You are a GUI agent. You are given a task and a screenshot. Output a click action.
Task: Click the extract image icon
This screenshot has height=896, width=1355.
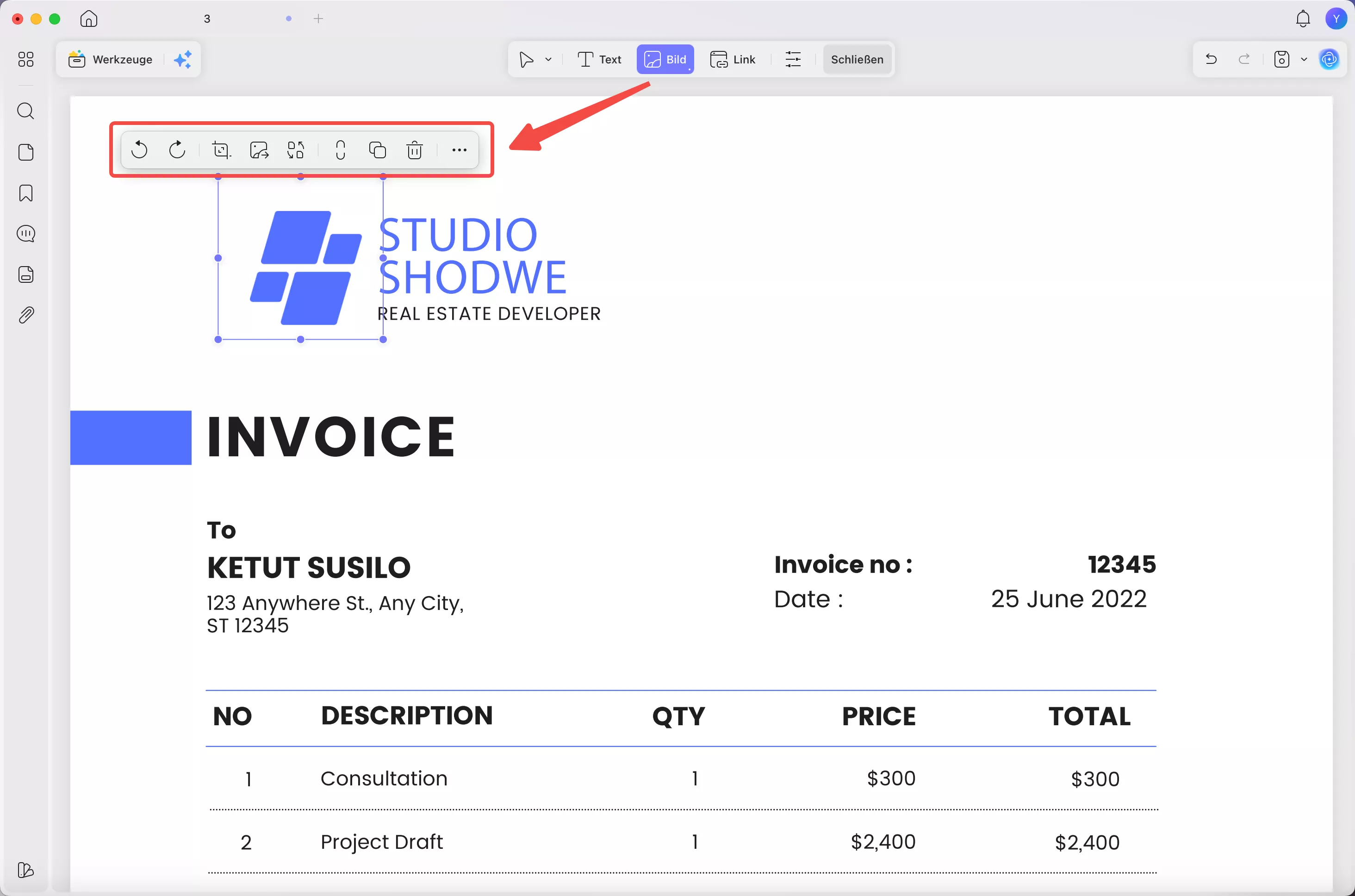[x=259, y=149]
